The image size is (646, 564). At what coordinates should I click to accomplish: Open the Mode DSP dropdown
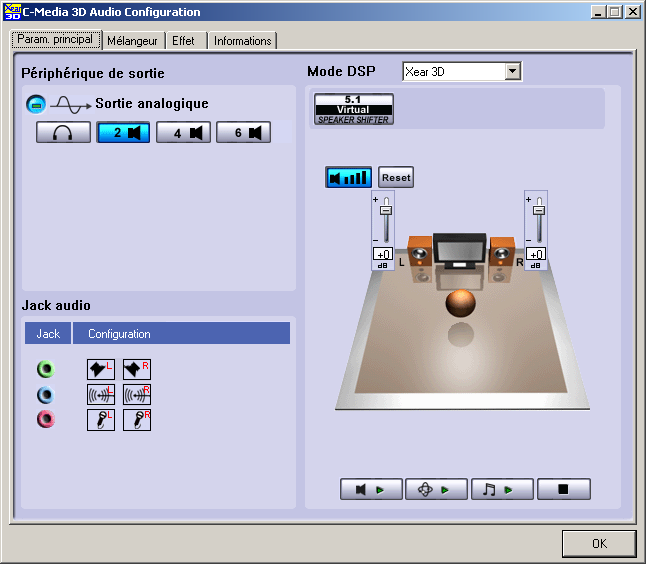click(x=513, y=71)
